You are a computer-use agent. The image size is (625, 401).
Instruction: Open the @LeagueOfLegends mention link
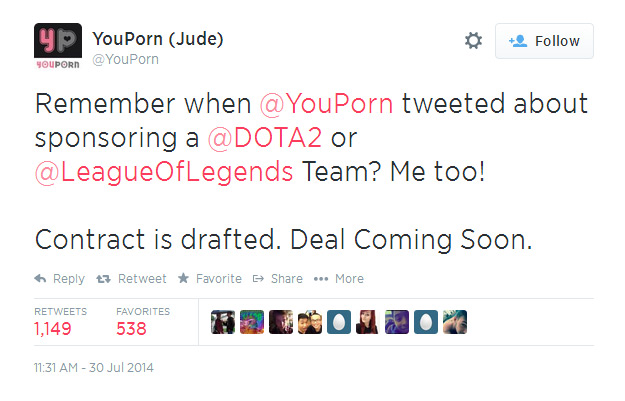click(x=164, y=172)
